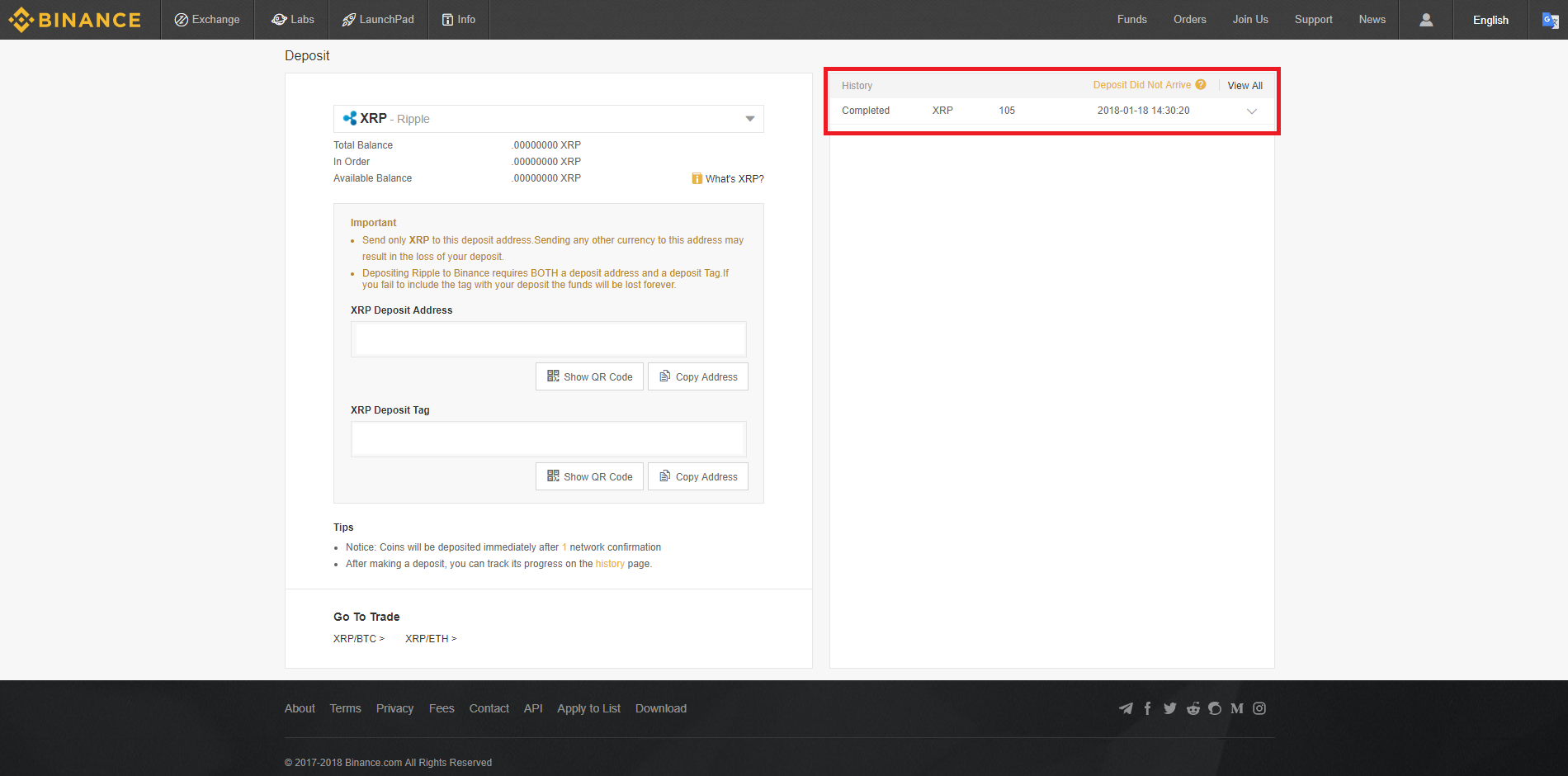Open the Reddit social icon

click(x=1193, y=708)
